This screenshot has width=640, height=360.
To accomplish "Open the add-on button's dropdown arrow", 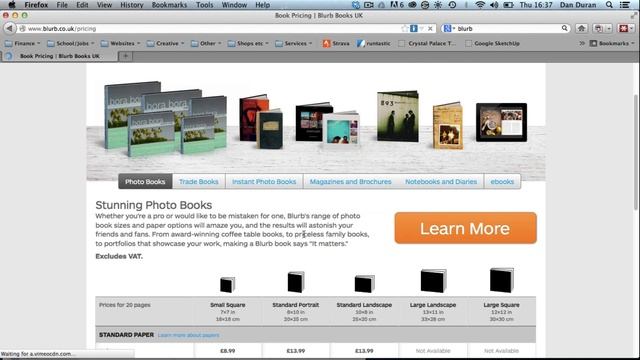I will (x=609, y=28).
